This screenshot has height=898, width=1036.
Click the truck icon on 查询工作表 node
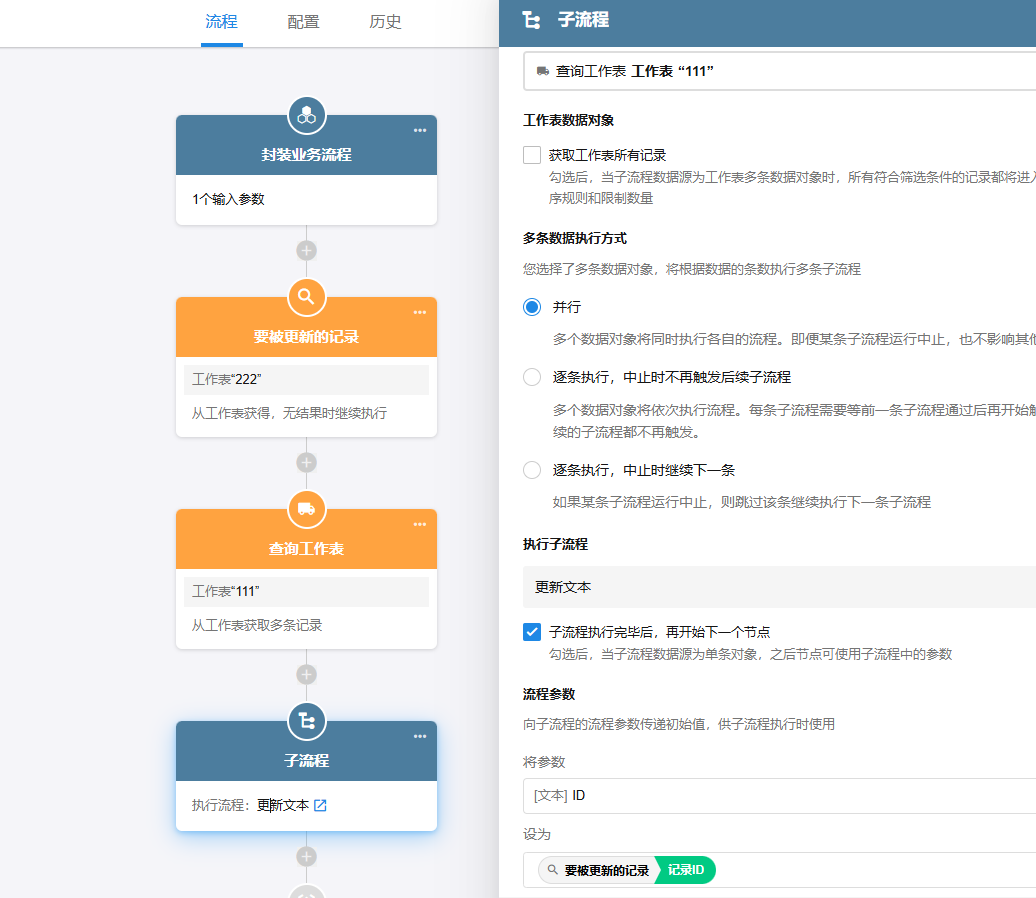click(307, 509)
